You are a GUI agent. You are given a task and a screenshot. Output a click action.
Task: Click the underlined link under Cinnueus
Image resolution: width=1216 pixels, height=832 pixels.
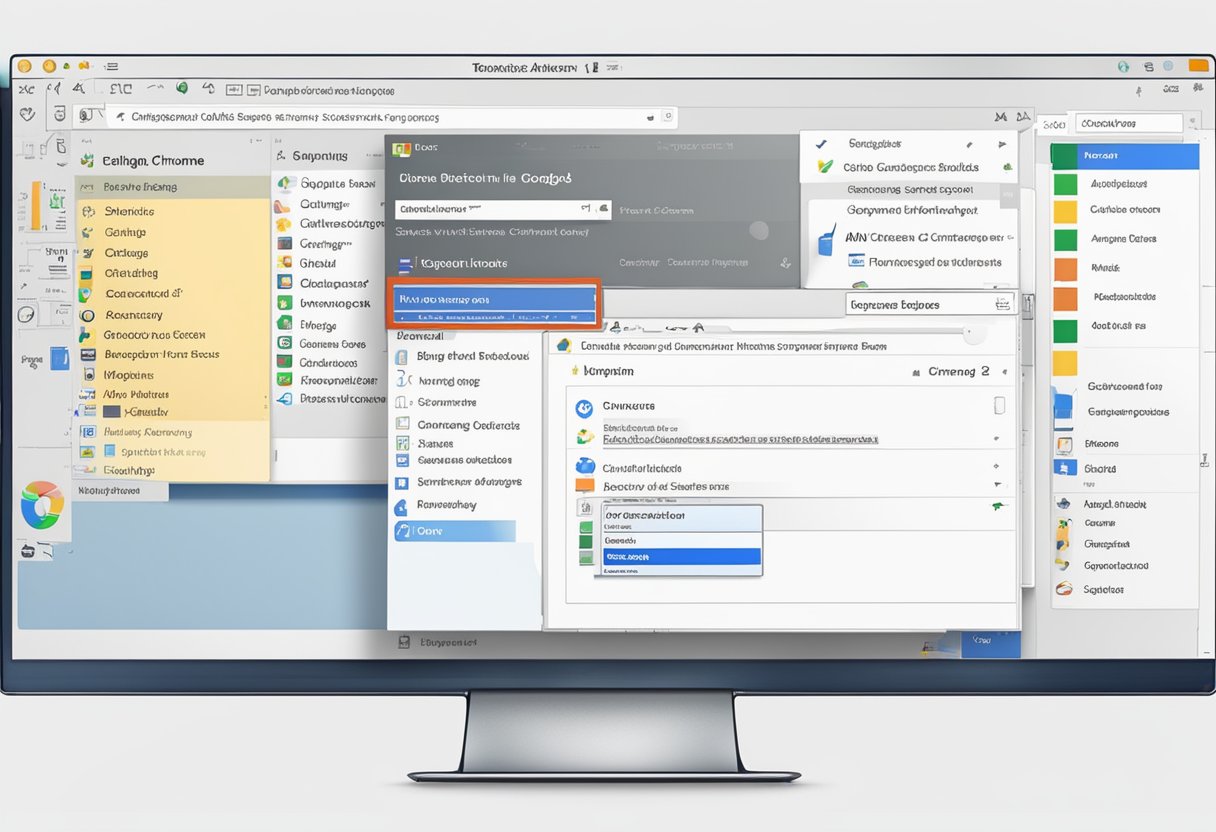(740, 439)
